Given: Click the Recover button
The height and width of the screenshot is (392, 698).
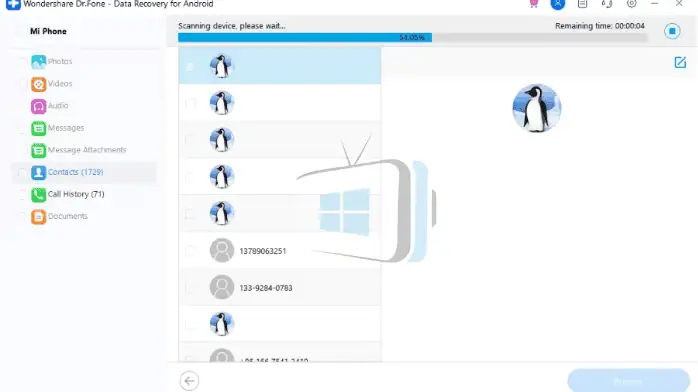Looking at the screenshot, I should [x=628, y=381].
